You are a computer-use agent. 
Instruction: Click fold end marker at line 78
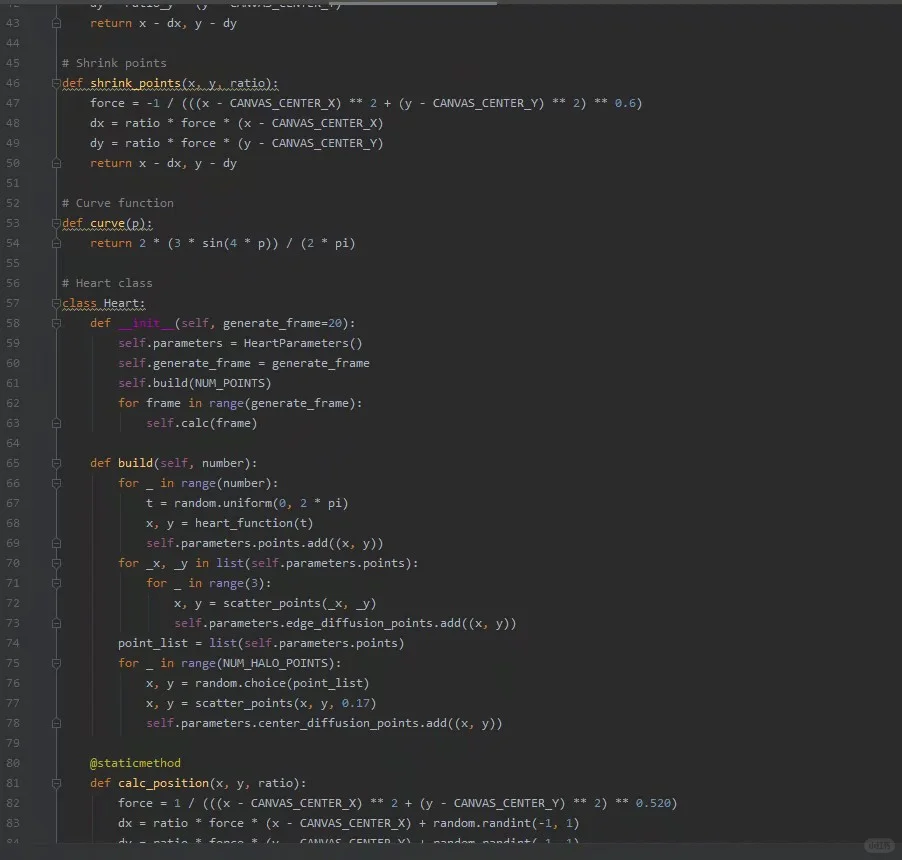point(56,723)
